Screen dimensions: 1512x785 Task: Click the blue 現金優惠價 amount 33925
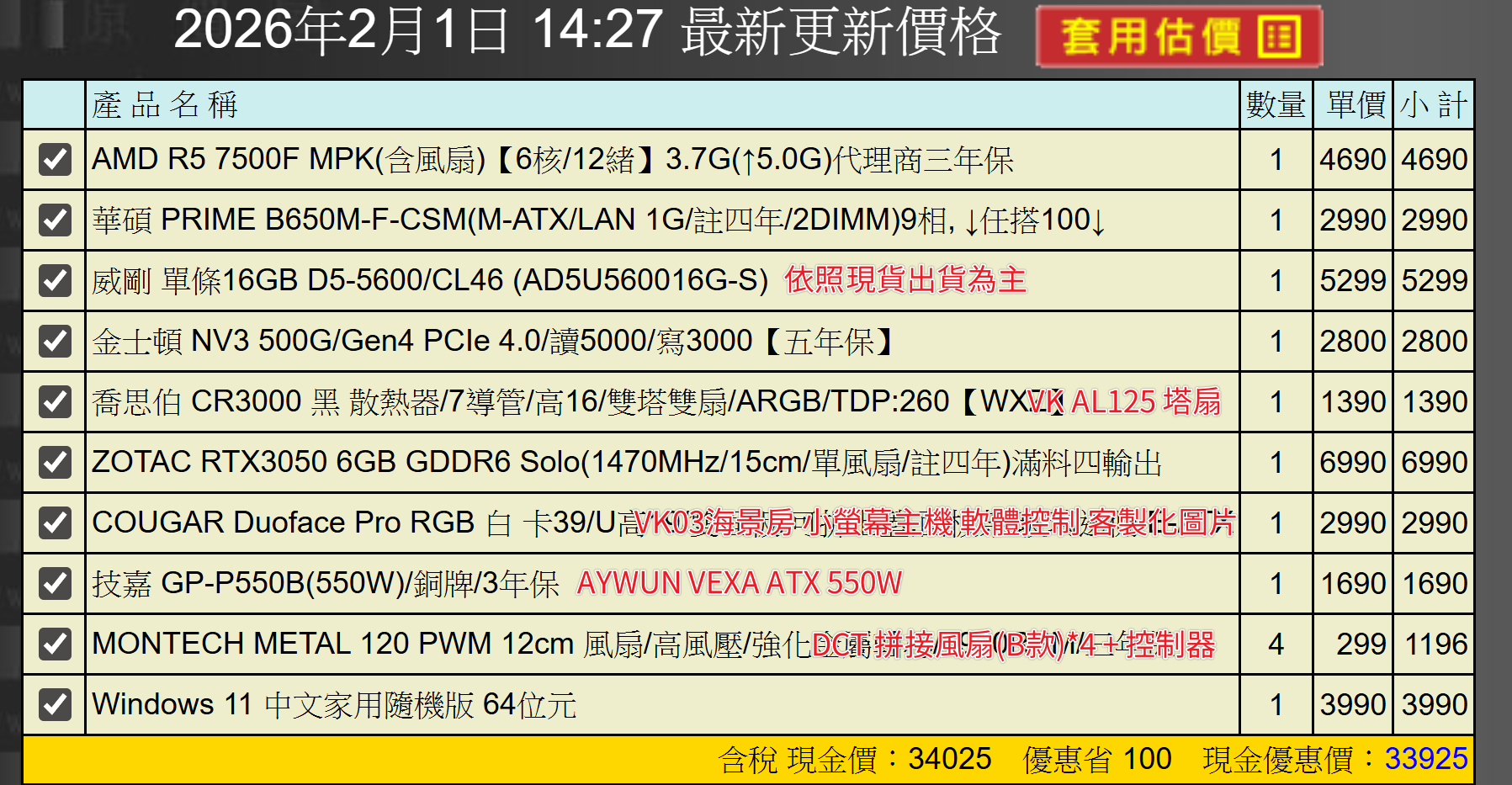(x=1426, y=759)
